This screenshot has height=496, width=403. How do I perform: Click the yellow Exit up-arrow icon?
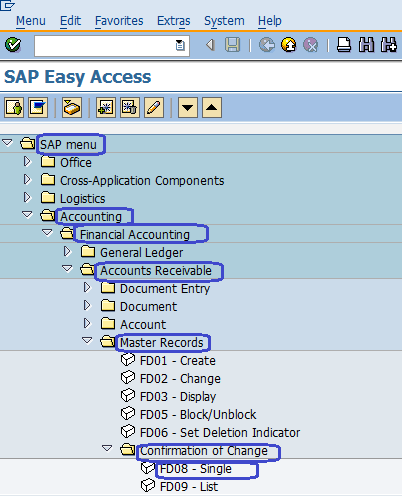289,45
